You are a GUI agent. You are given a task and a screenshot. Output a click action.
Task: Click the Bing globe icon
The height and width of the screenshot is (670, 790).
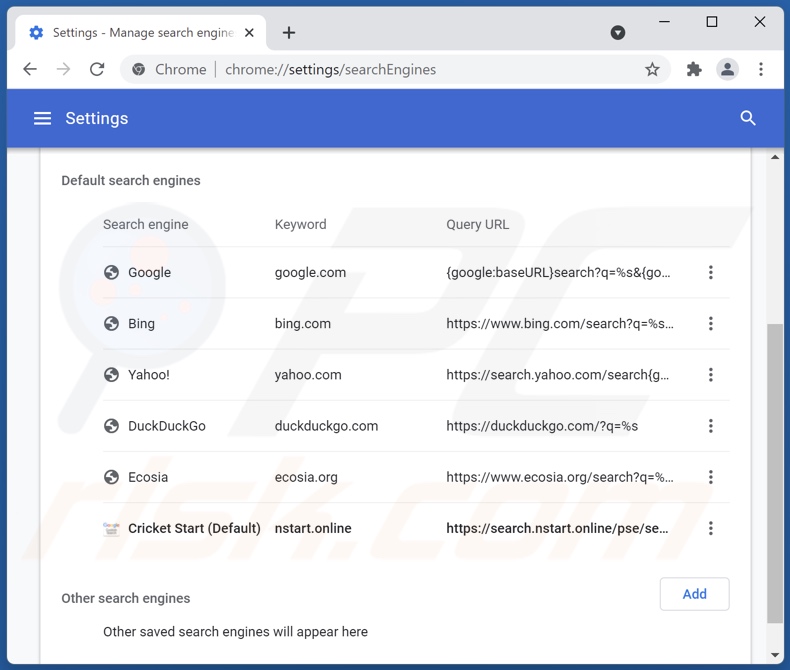pyautogui.click(x=111, y=323)
